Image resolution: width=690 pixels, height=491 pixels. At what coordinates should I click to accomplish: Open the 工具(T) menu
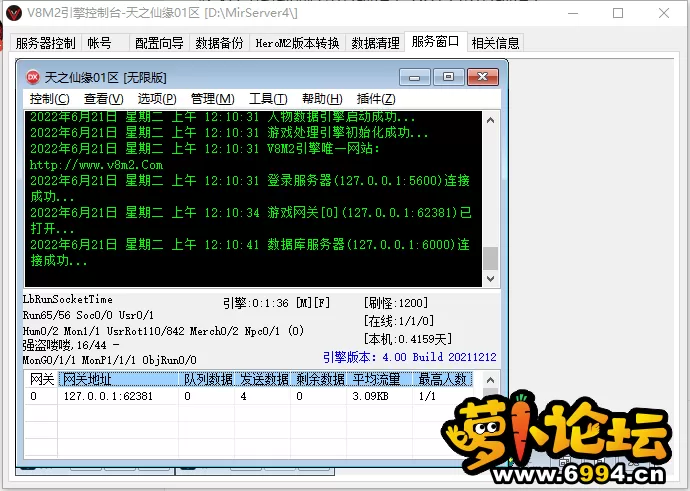(268, 99)
